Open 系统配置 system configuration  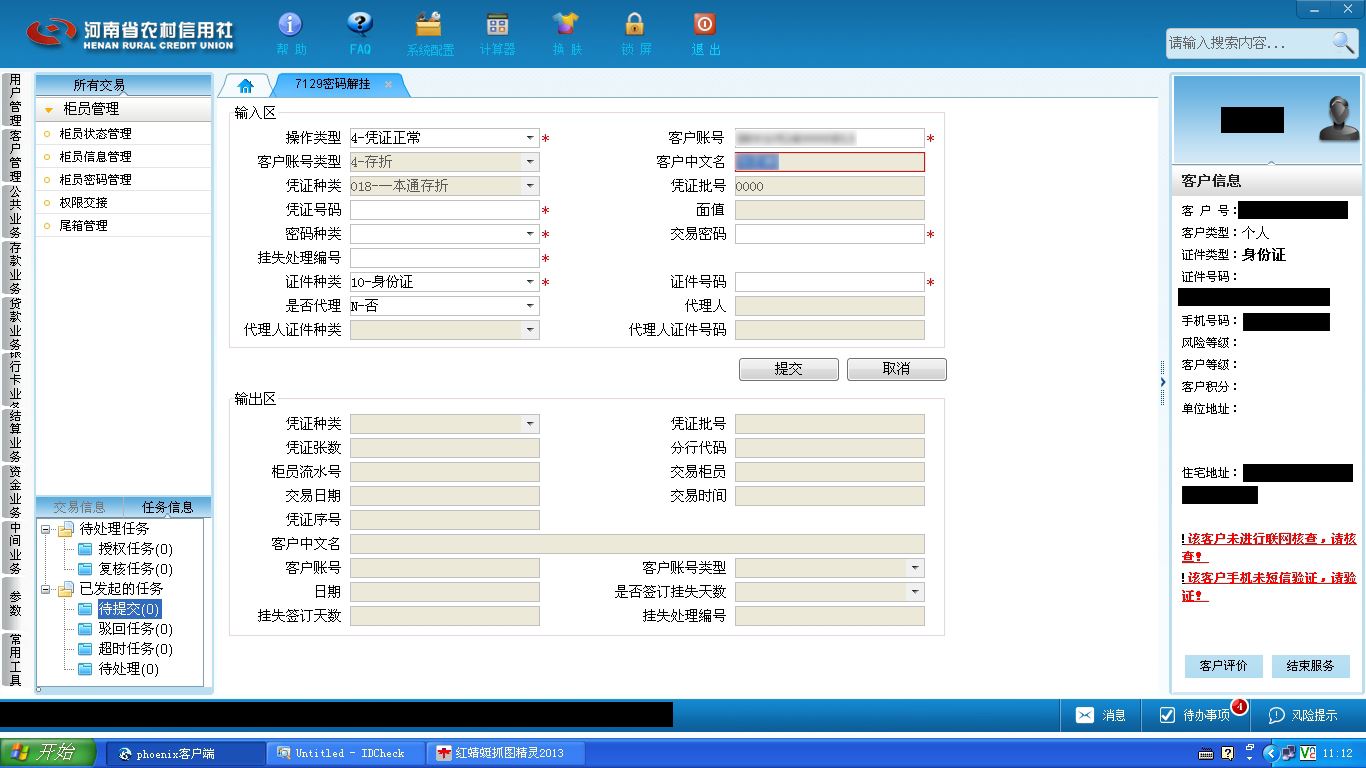(x=429, y=34)
